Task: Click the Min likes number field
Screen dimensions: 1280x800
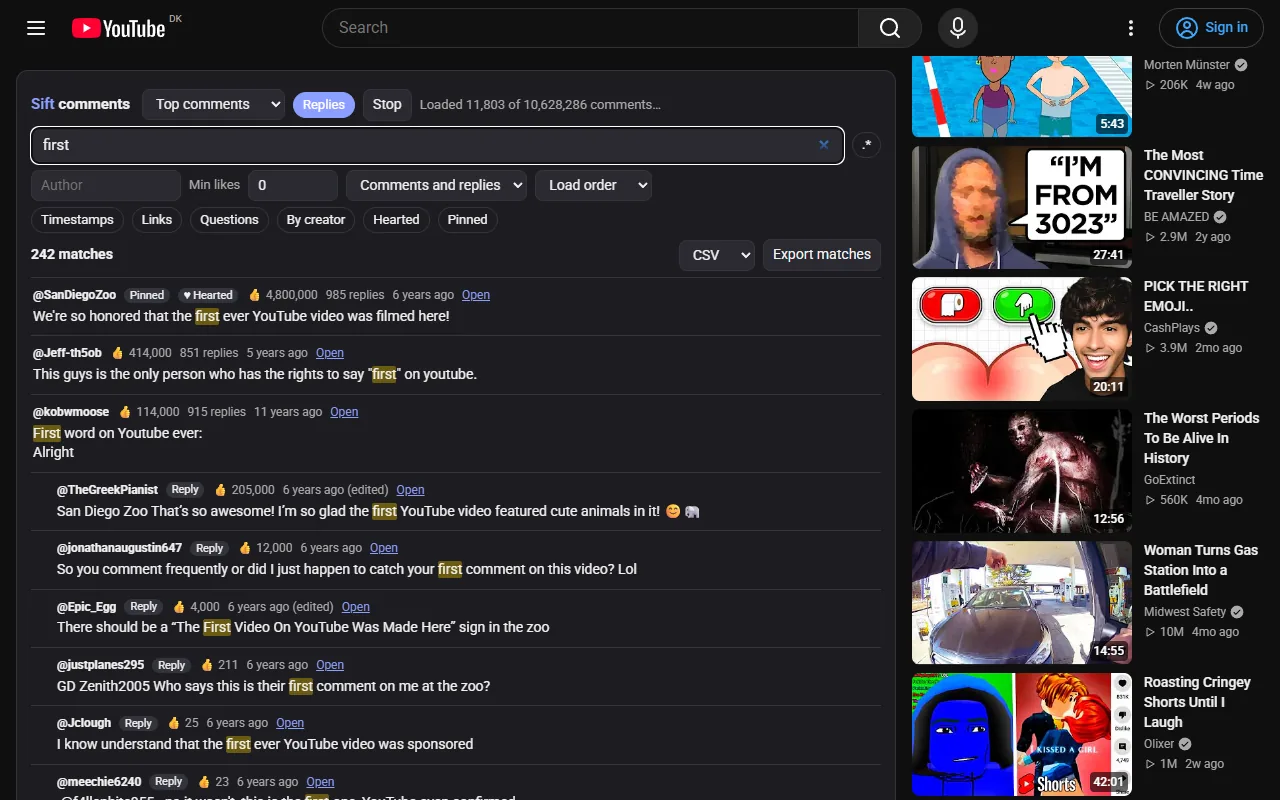Action: pos(293,185)
